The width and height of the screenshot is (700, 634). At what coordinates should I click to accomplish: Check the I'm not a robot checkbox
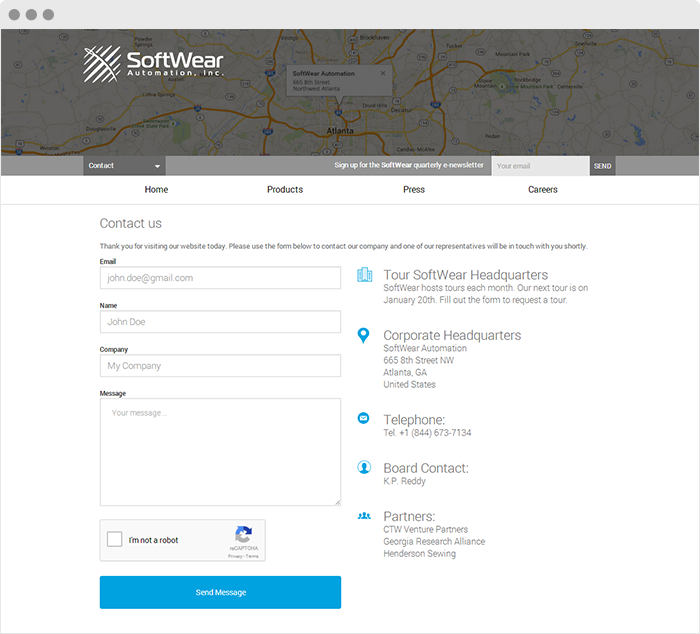115,539
